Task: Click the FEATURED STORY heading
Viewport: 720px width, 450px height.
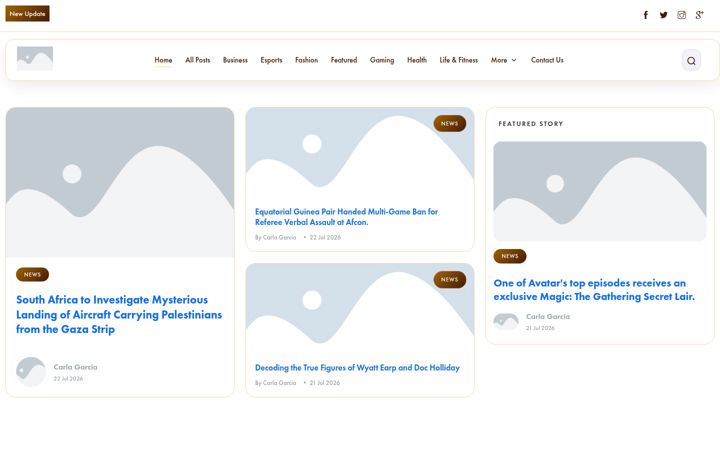Action: tap(531, 124)
